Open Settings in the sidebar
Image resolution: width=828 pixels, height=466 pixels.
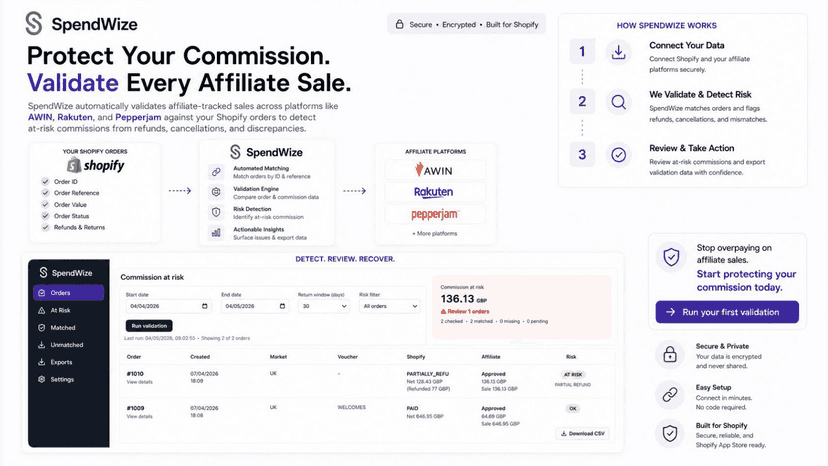[69, 379]
